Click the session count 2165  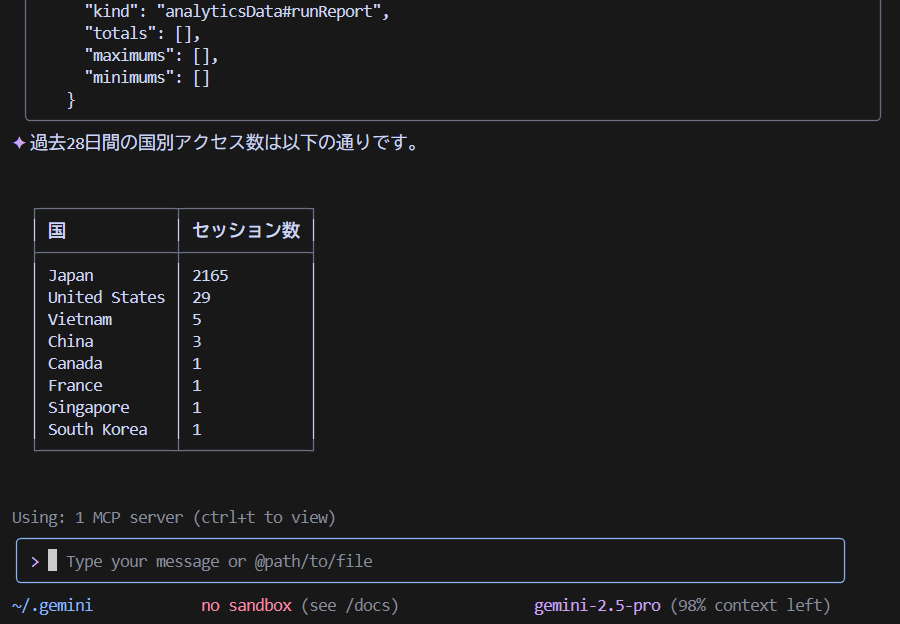(x=210, y=275)
